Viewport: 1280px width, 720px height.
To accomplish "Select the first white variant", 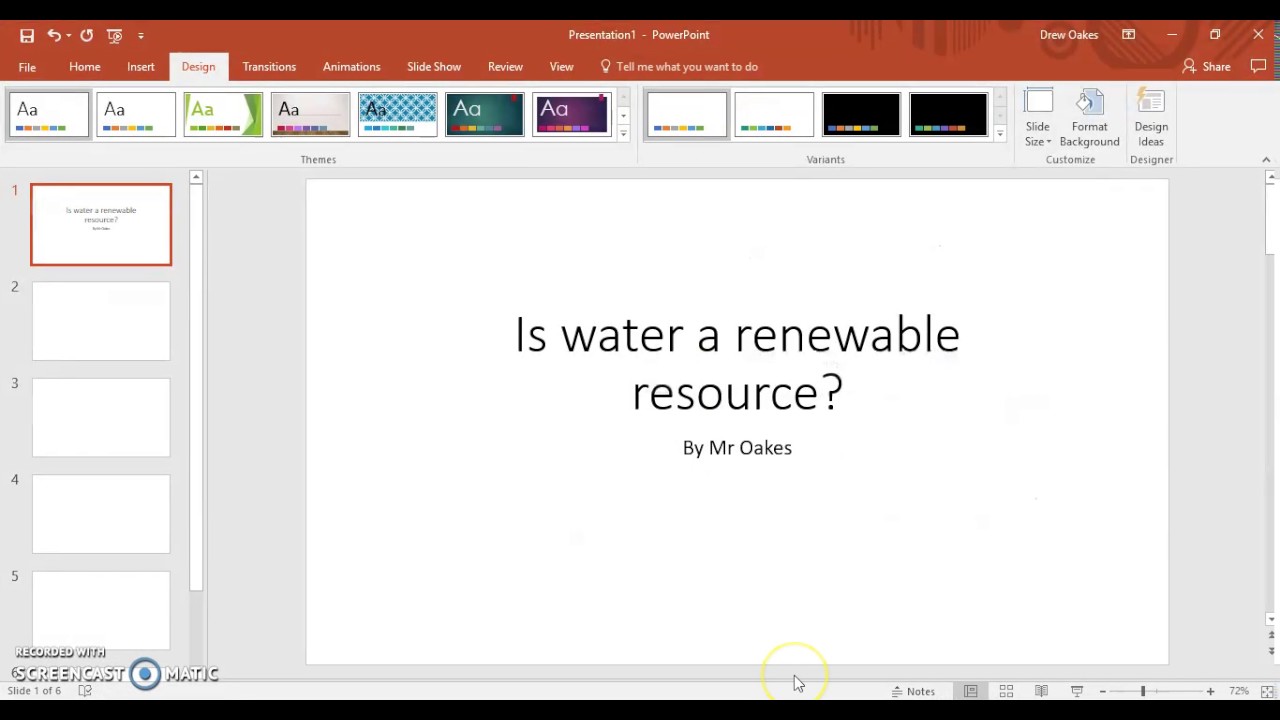I will pos(686,115).
